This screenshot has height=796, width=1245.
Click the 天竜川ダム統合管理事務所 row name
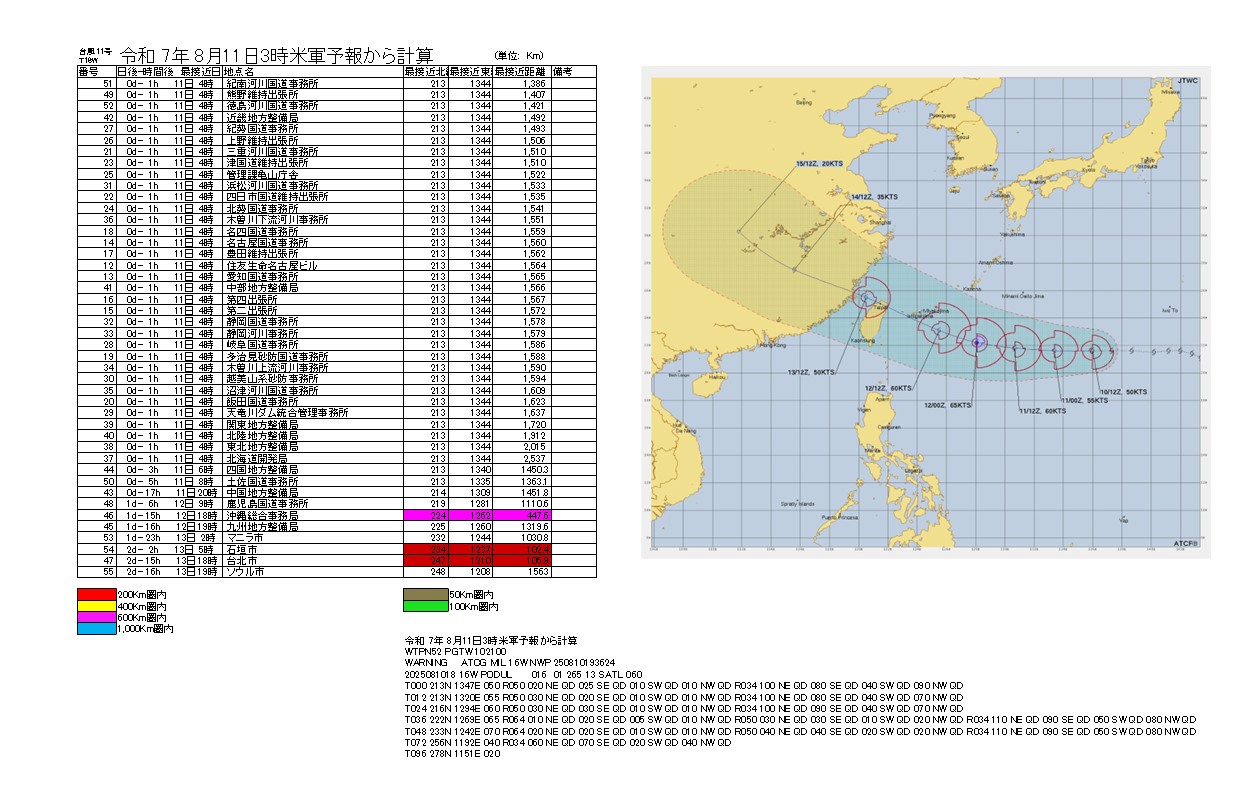coord(287,412)
